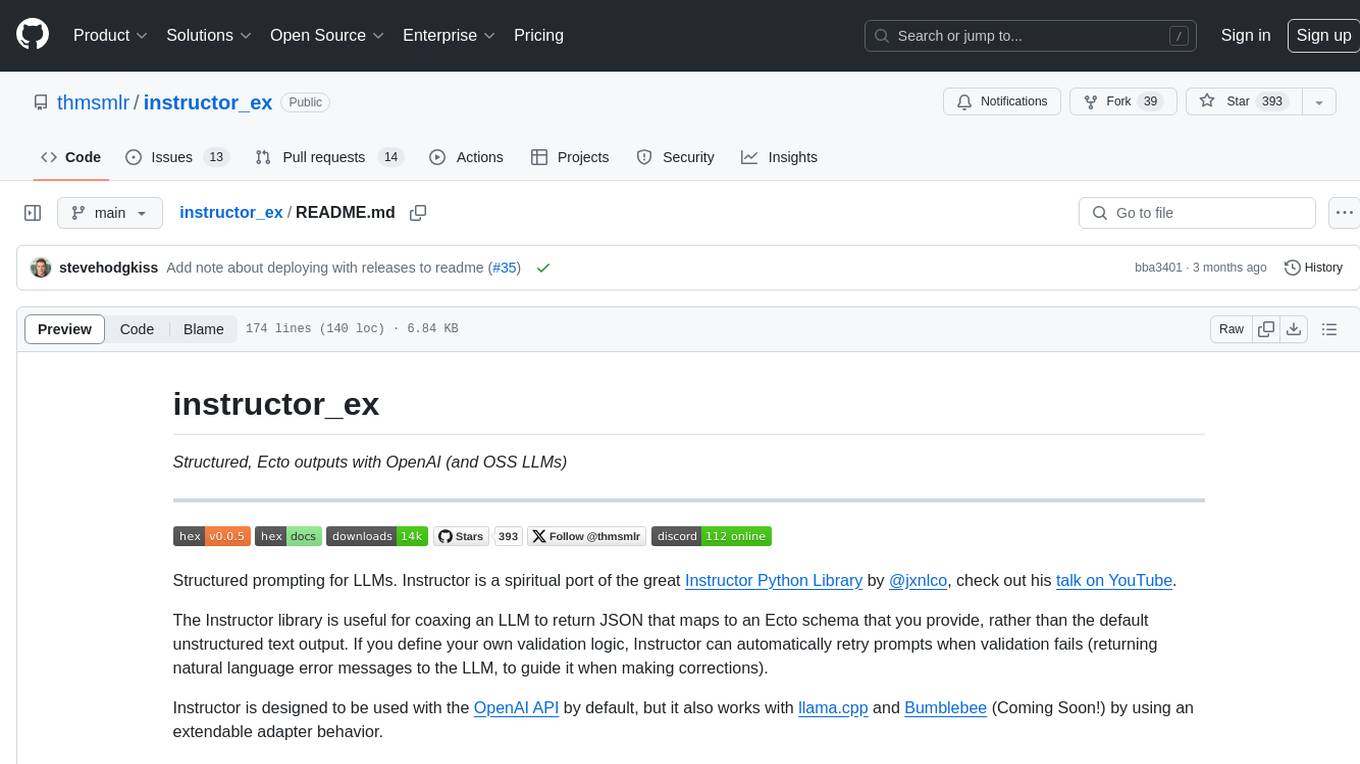Open the Bumblebee link

coord(946,708)
